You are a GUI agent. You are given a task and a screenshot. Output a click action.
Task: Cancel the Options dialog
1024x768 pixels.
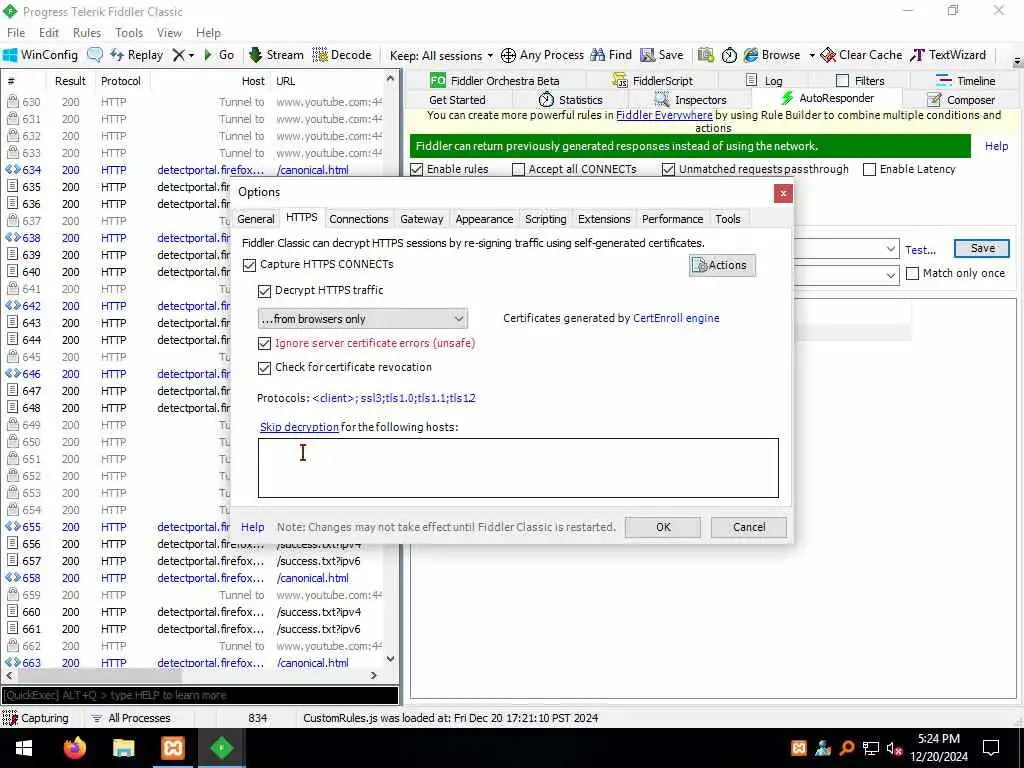[x=748, y=527]
